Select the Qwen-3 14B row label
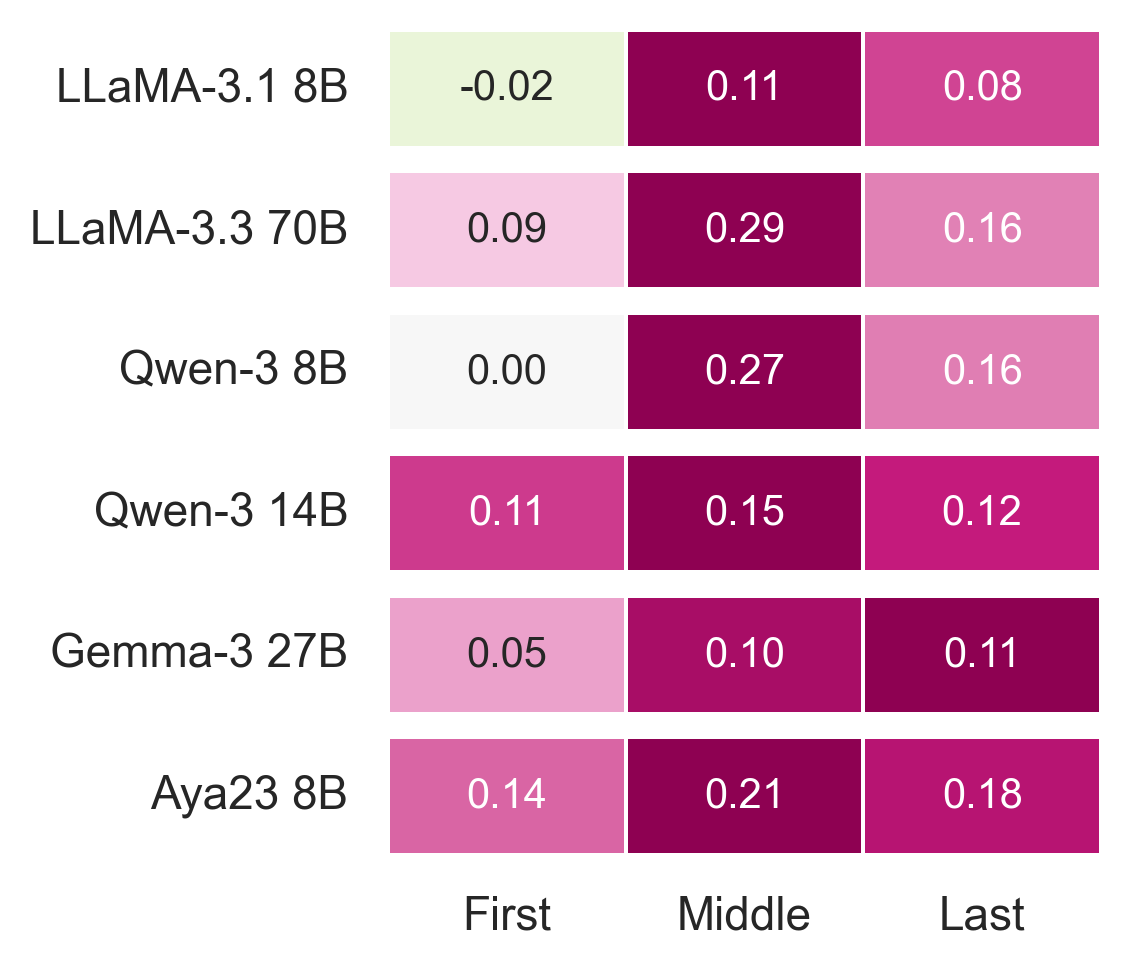The image size is (1131, 968). pyautogui.click(x=221, y=513)
